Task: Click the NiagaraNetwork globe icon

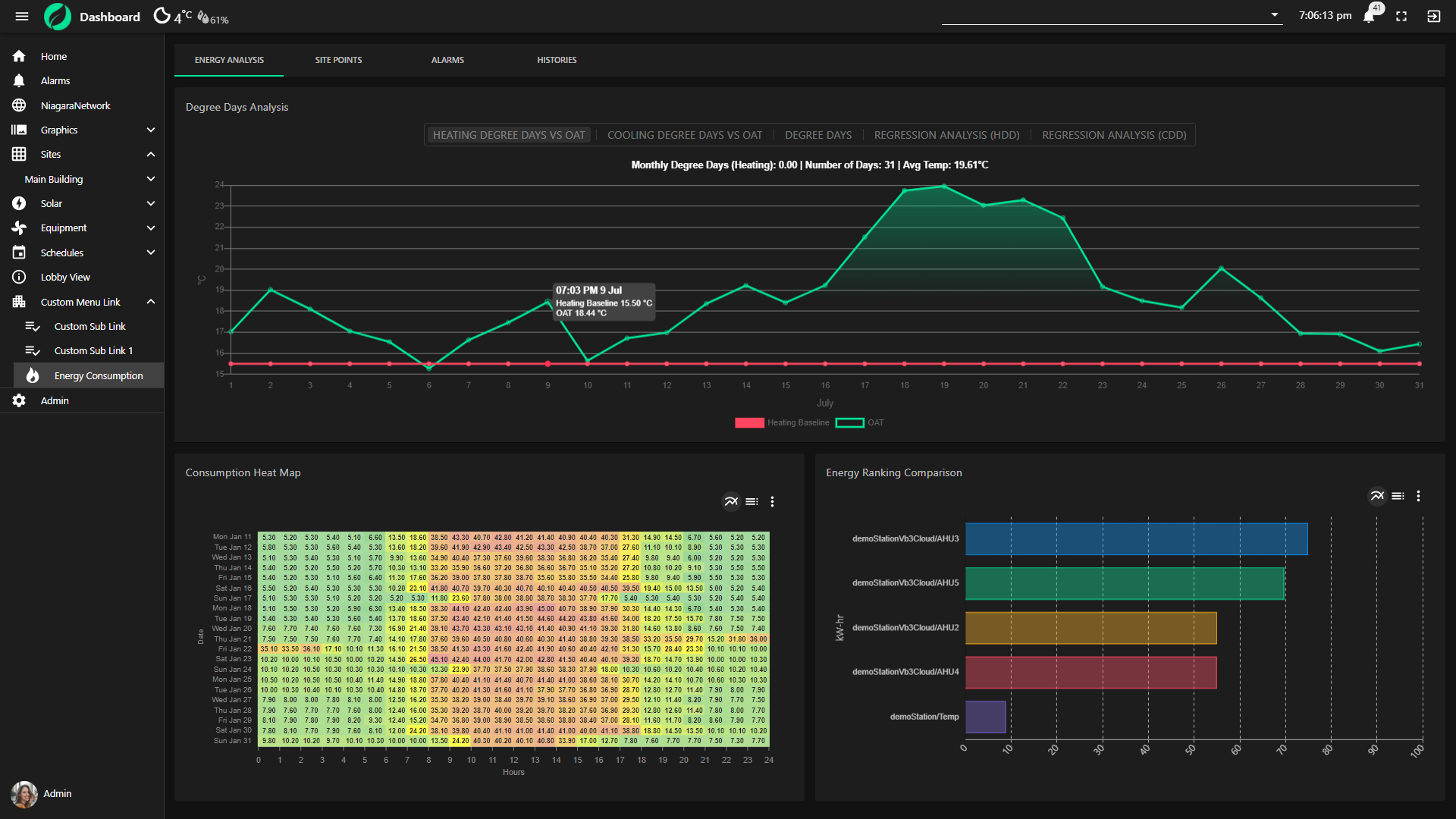Action: pyautogui.click(x=19, y=105)
